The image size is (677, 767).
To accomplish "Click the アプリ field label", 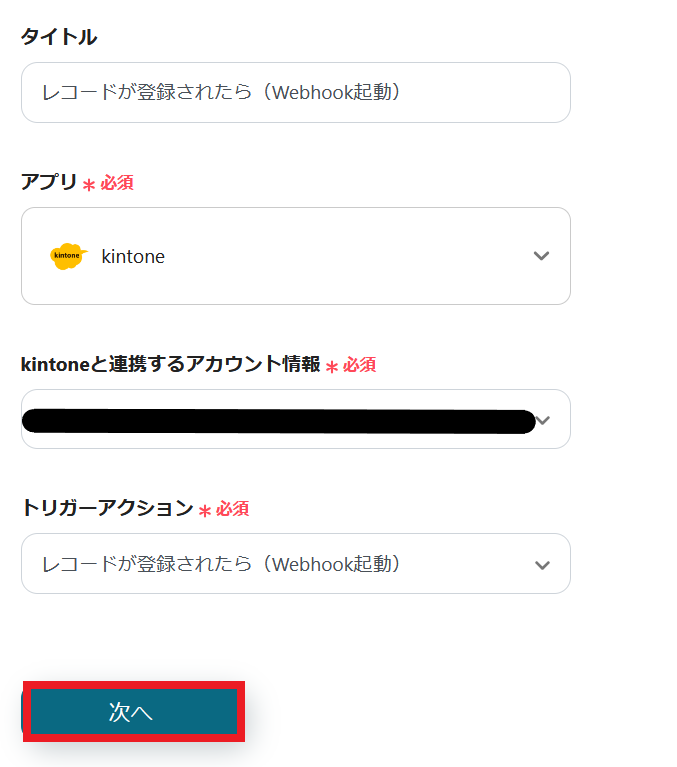I will coord(49,182).
